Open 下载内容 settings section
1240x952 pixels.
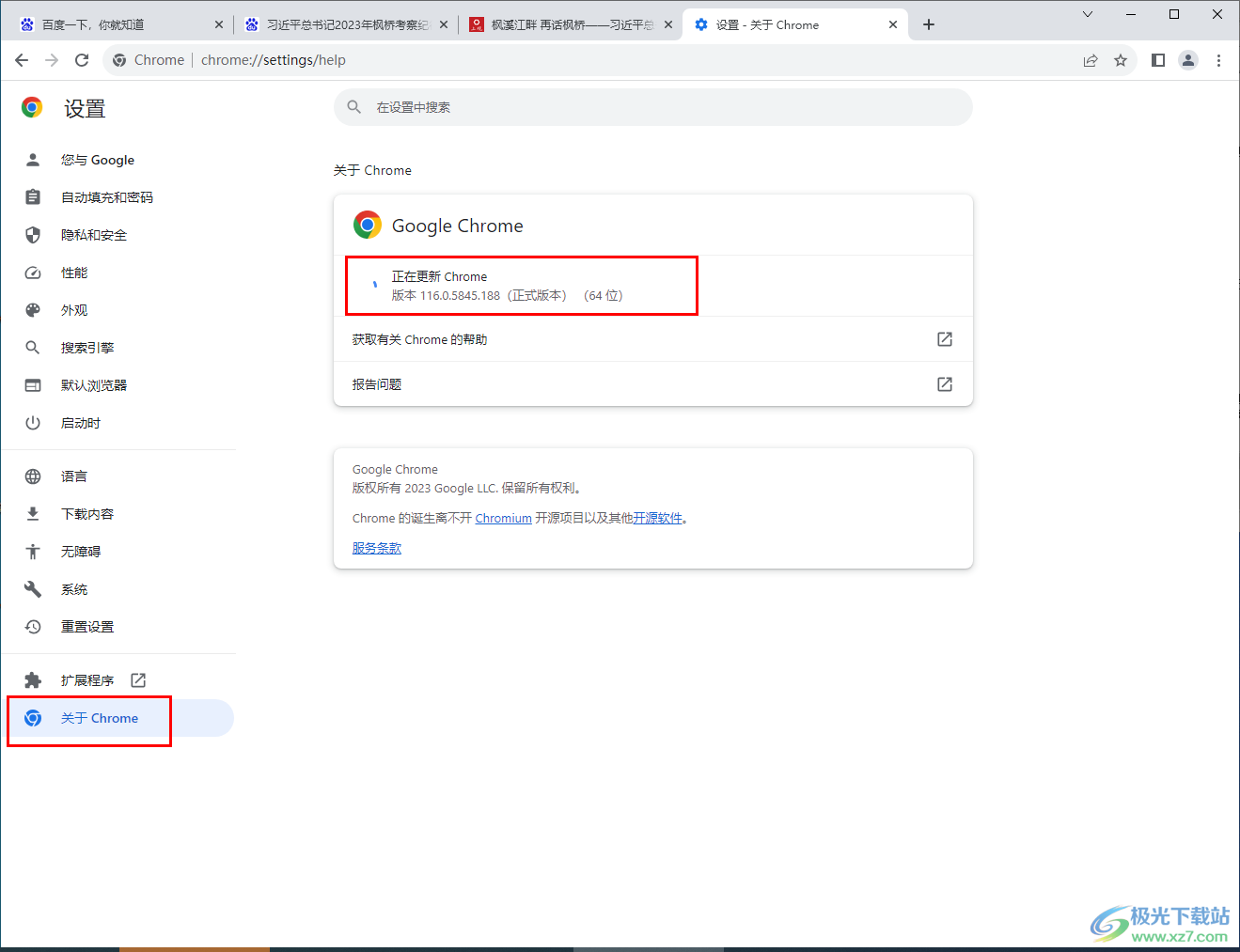(118, 514)
